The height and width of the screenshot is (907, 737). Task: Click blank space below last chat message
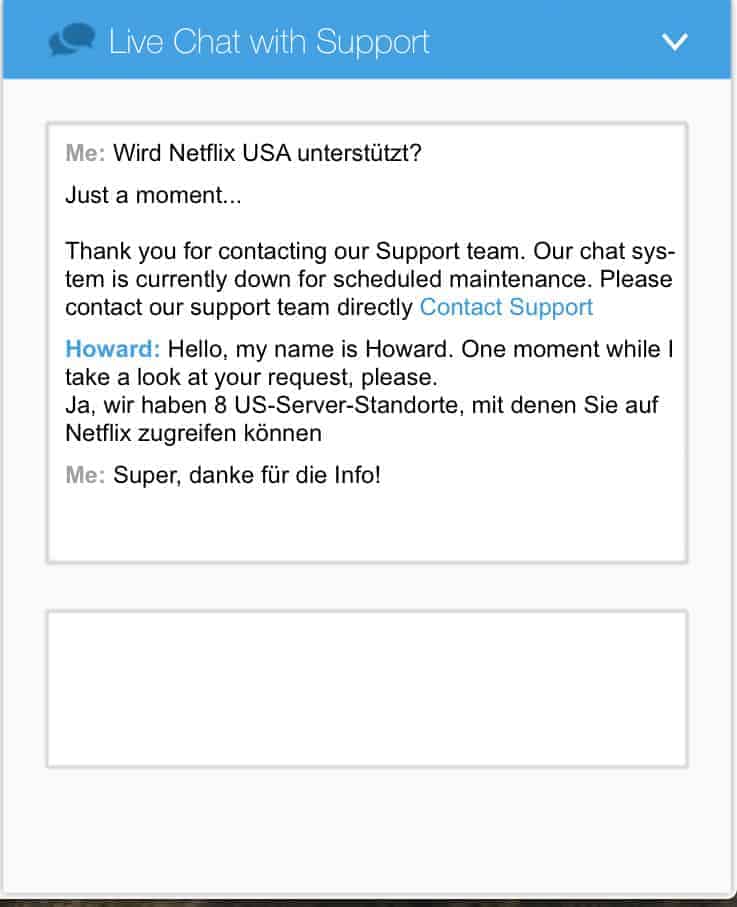tap(367, 525)
